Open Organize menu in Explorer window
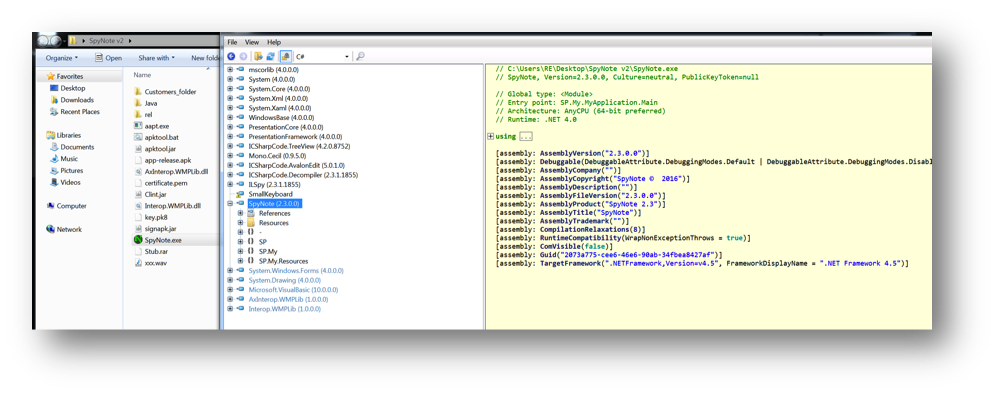Image resolution: width=997 pixels, height=394 pixels. click(62, 58)
